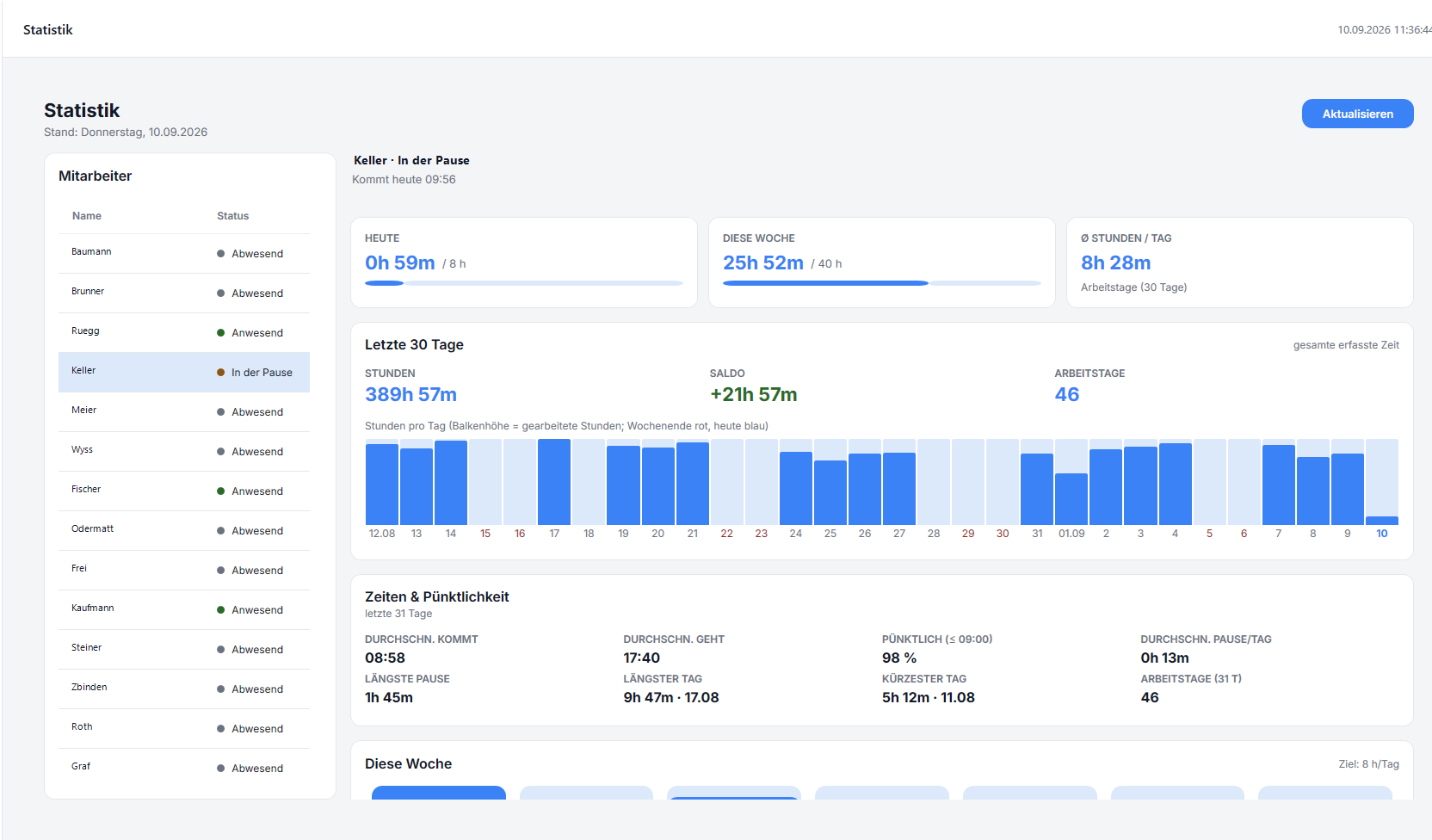Pick employee Frei from the list
This screenshot has height=840, width=1432.
(184, 571)
